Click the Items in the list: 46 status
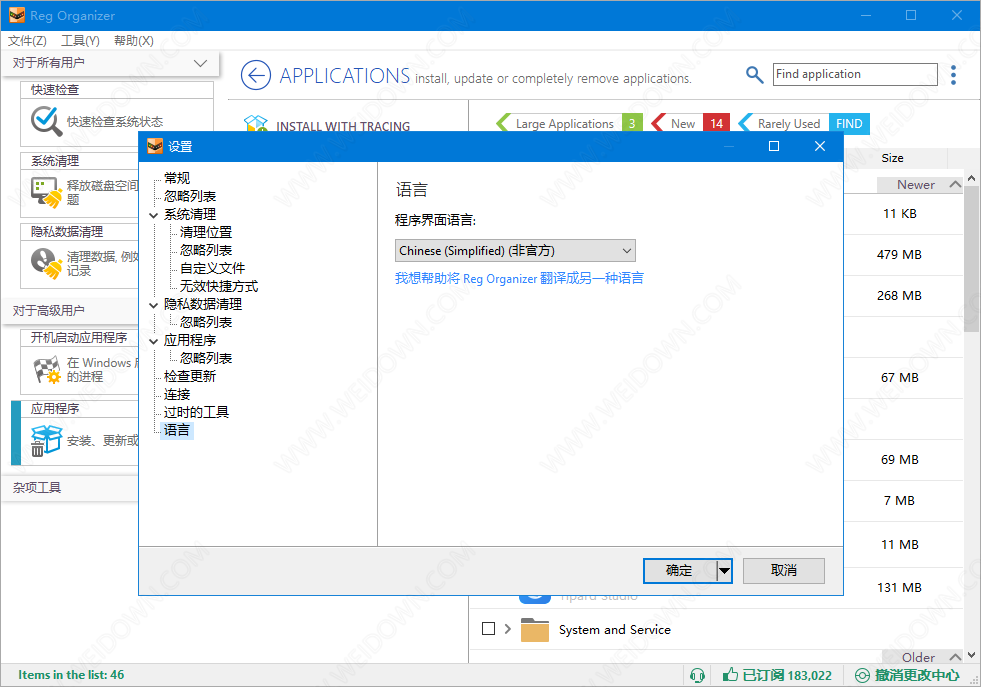 click(71, 675)
